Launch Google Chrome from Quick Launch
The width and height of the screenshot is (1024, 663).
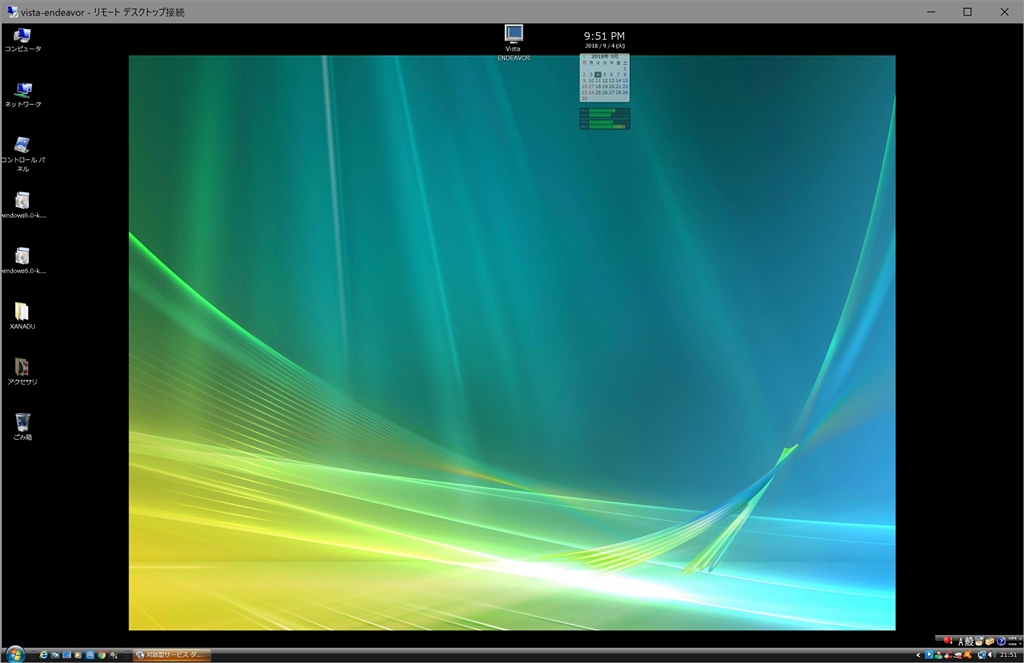tap(102, 655)
